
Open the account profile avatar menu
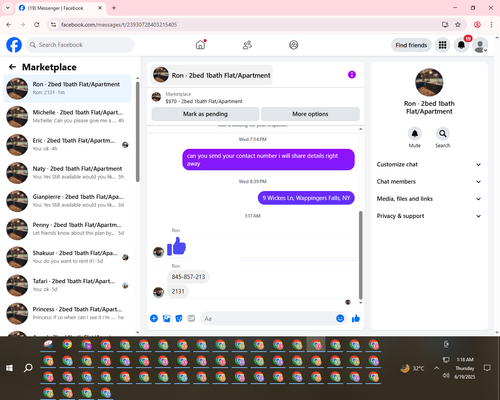pos(480,45)
